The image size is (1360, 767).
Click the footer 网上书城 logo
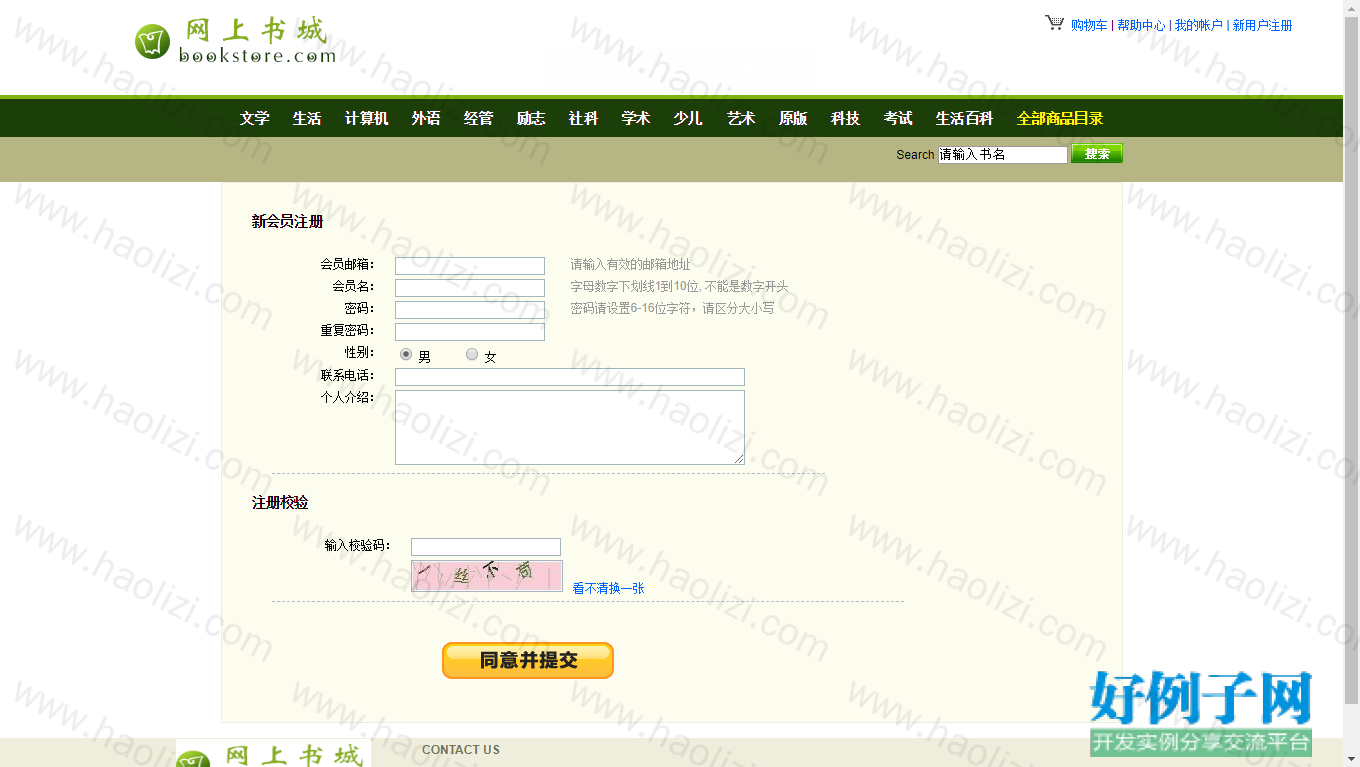[272, 754]
